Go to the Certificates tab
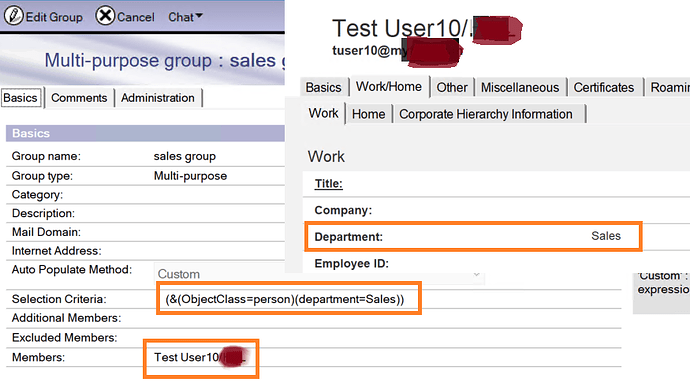The image size is (690, 385). click(x=604, y=88)
